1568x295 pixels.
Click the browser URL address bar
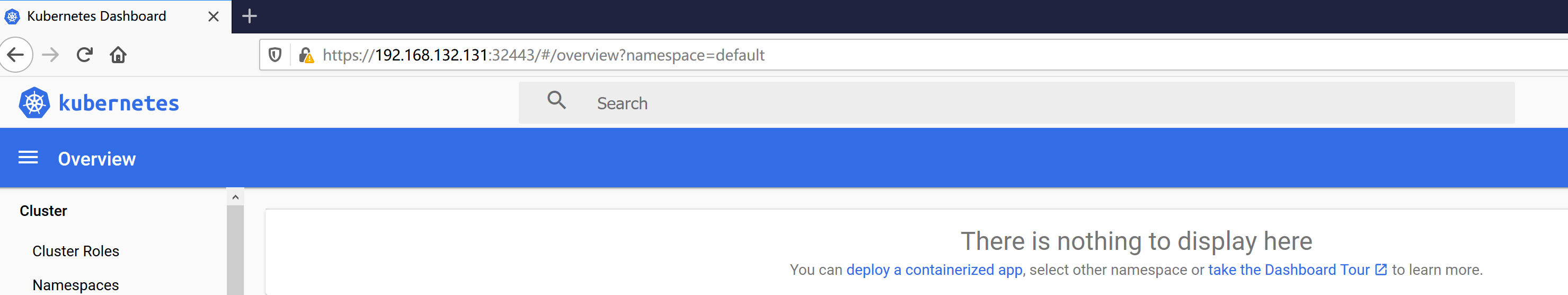tap(913, 55)
